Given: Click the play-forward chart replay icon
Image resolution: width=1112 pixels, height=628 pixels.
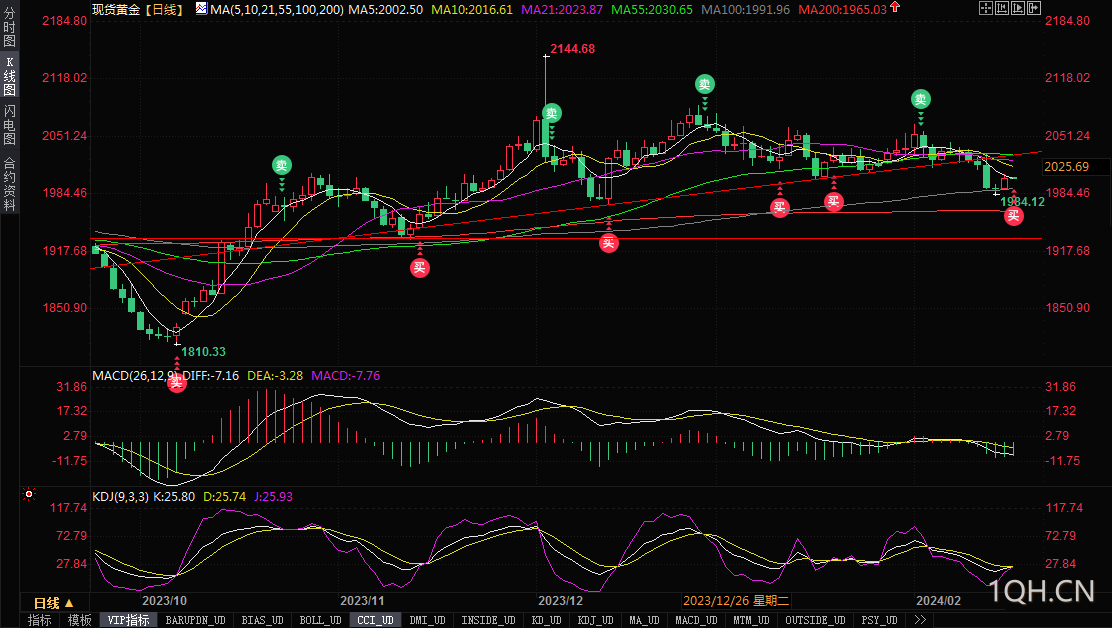Looking at the screenshot, I should click(x=1018, y=9).
